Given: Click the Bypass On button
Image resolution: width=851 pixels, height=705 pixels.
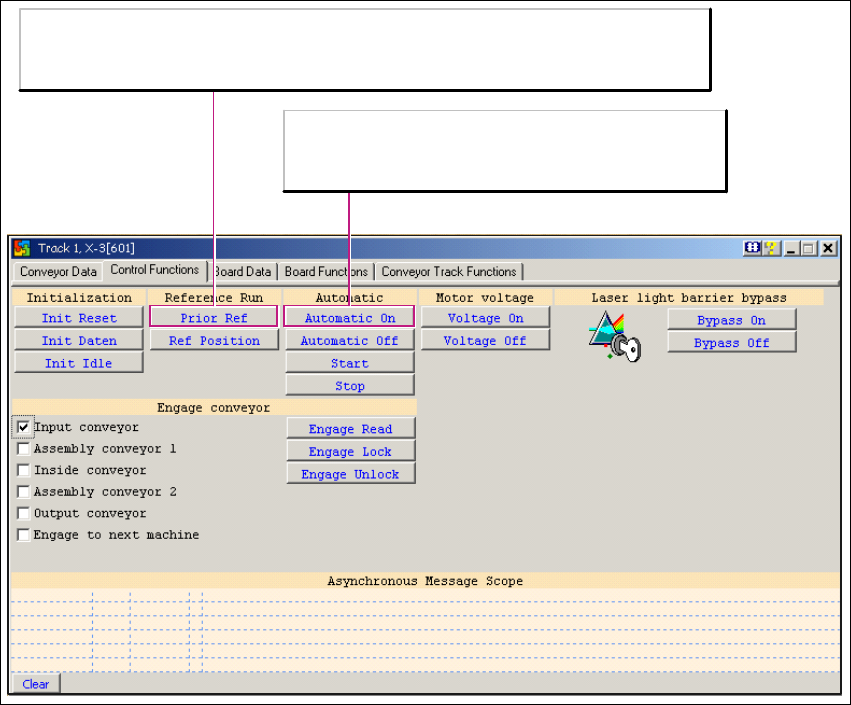Looking at the screenshot, I should 731,320.
